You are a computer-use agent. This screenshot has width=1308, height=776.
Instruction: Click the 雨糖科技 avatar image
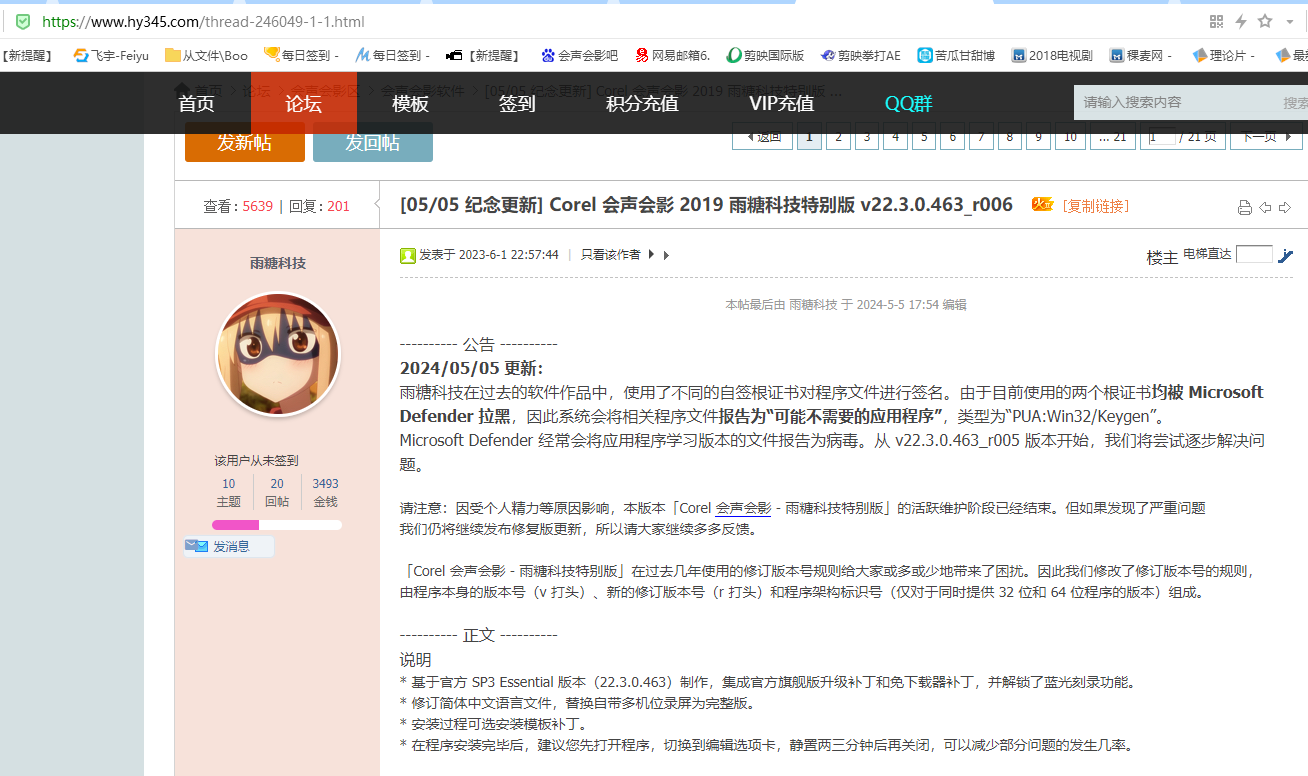coord(278,354)
